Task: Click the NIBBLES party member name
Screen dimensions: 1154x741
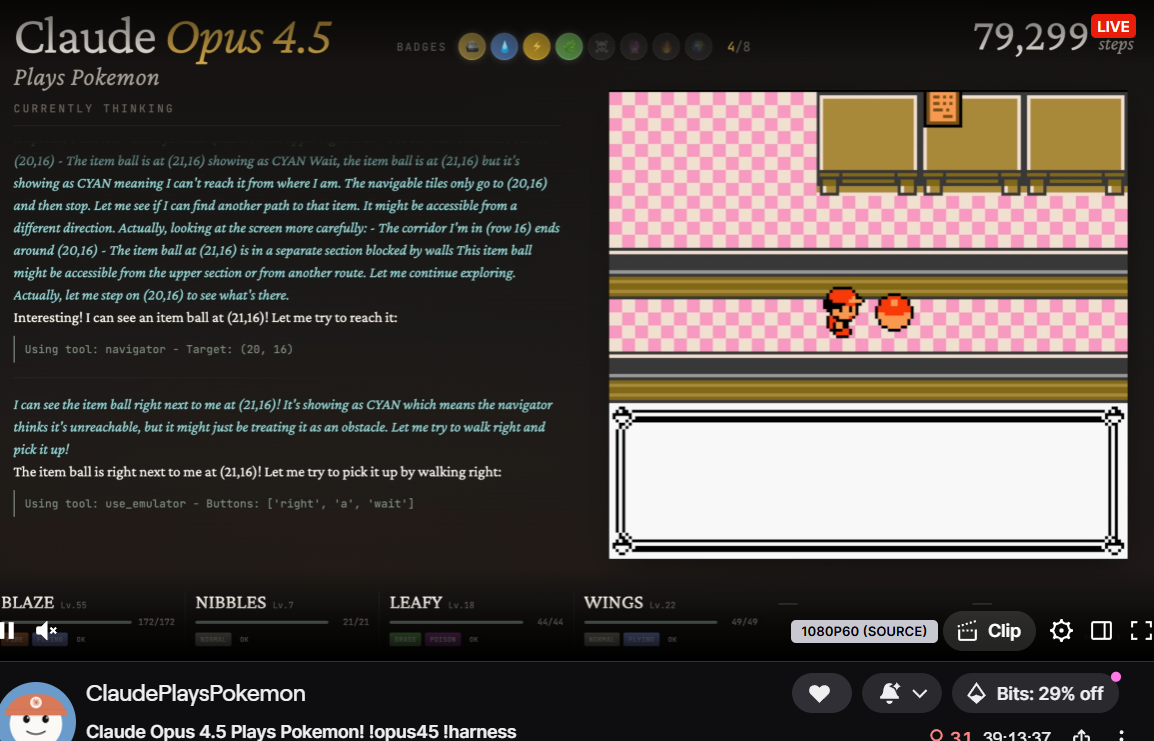Action: point(230,603)
